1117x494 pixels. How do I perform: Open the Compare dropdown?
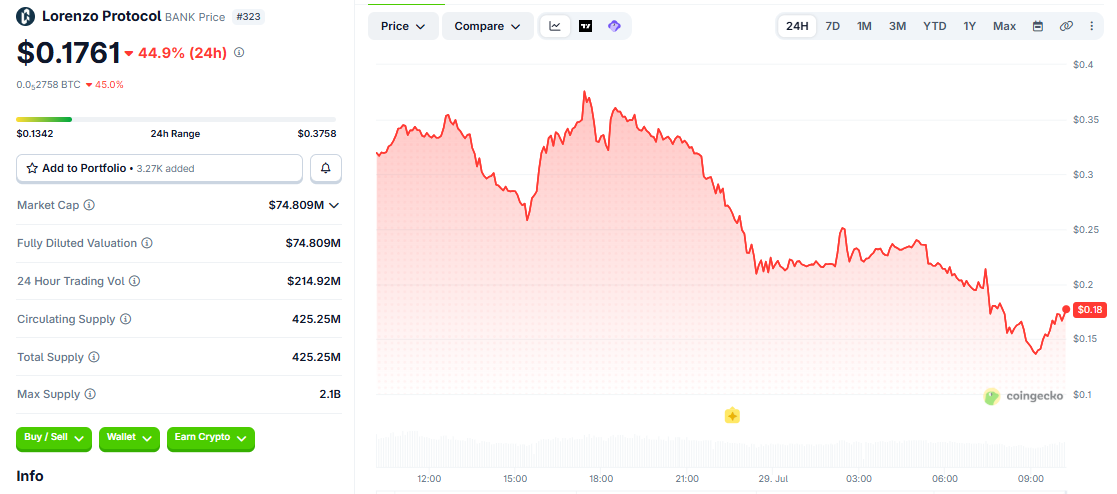pyautogui.click(x=488, y=26)
